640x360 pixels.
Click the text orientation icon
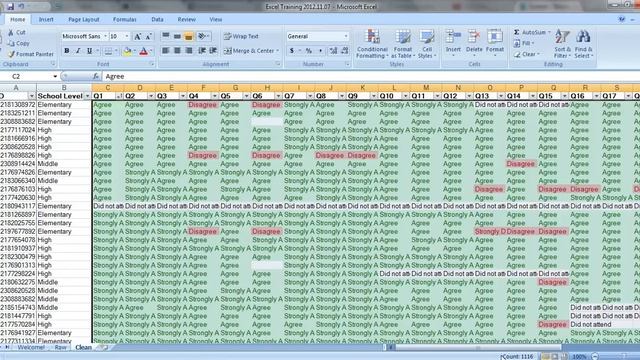203,36
